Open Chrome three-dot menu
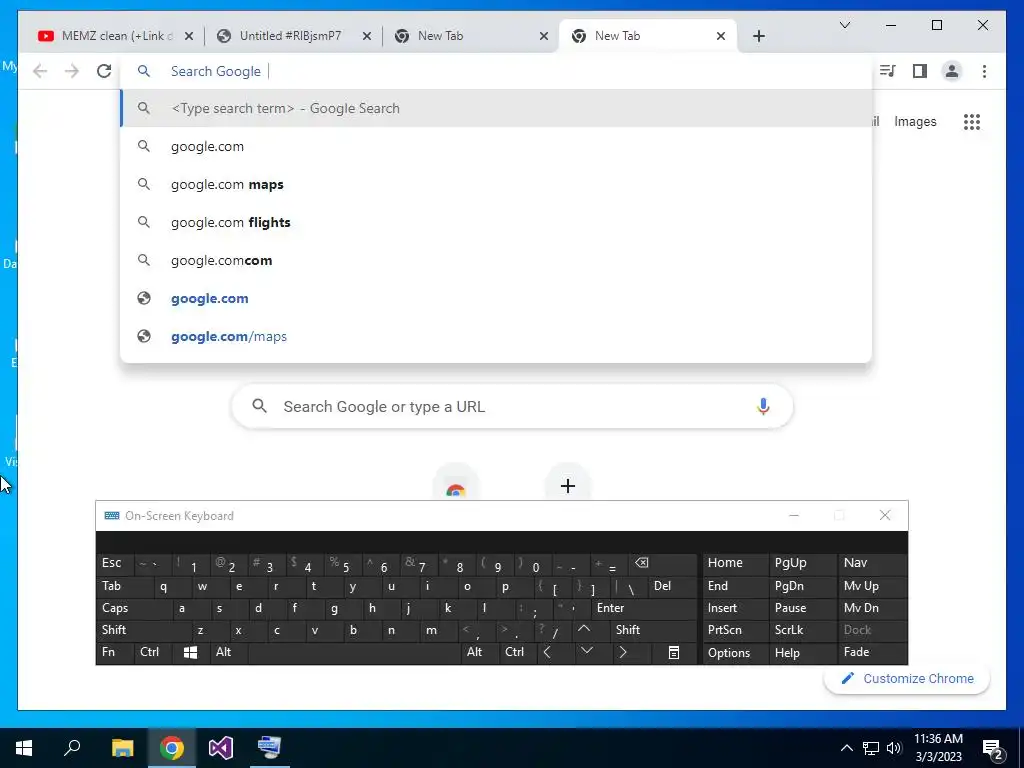This screenshot has width=1024, height=768. tap(984, 71)
